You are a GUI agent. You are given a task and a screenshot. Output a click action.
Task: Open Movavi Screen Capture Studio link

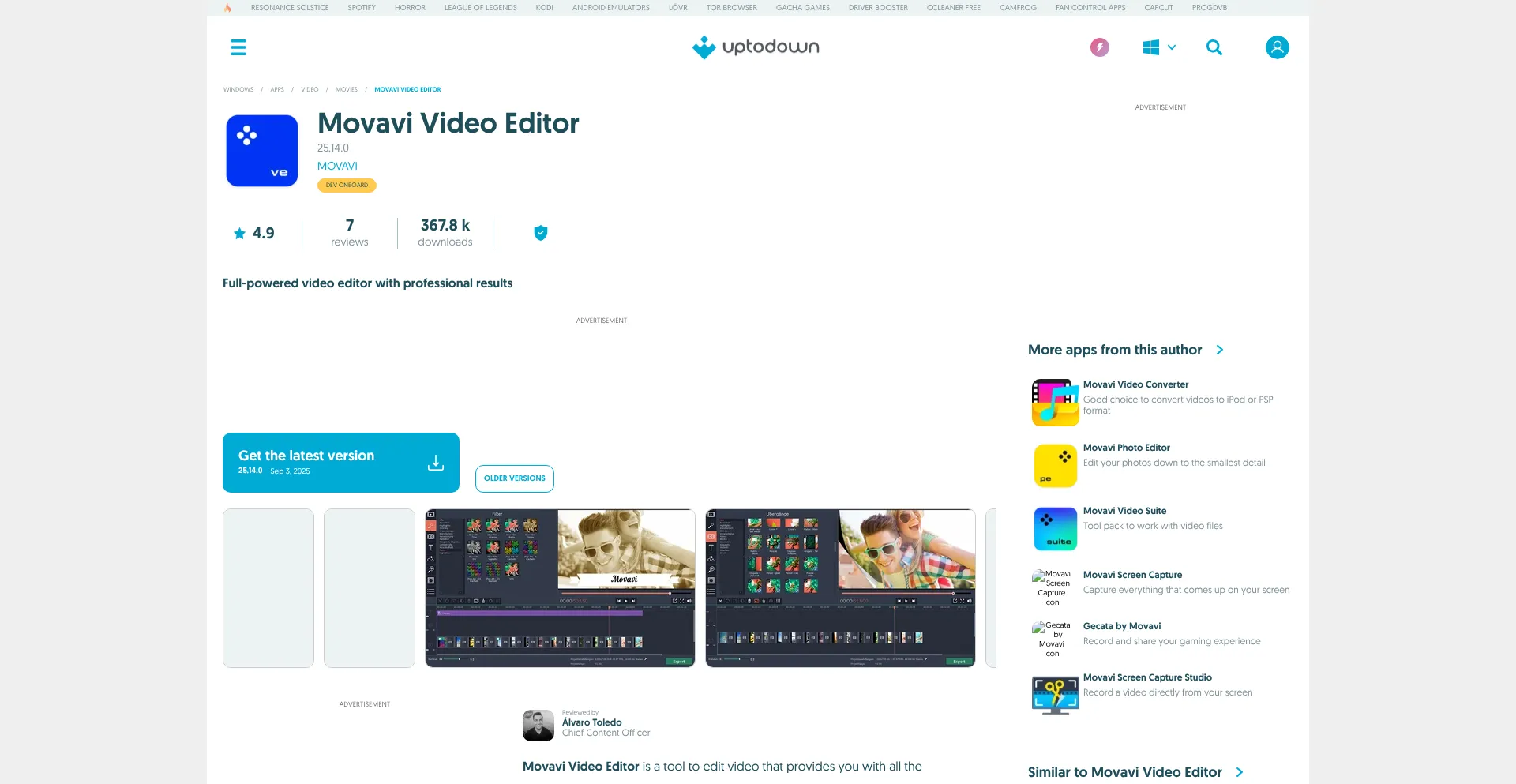(x=1147, y=677)
